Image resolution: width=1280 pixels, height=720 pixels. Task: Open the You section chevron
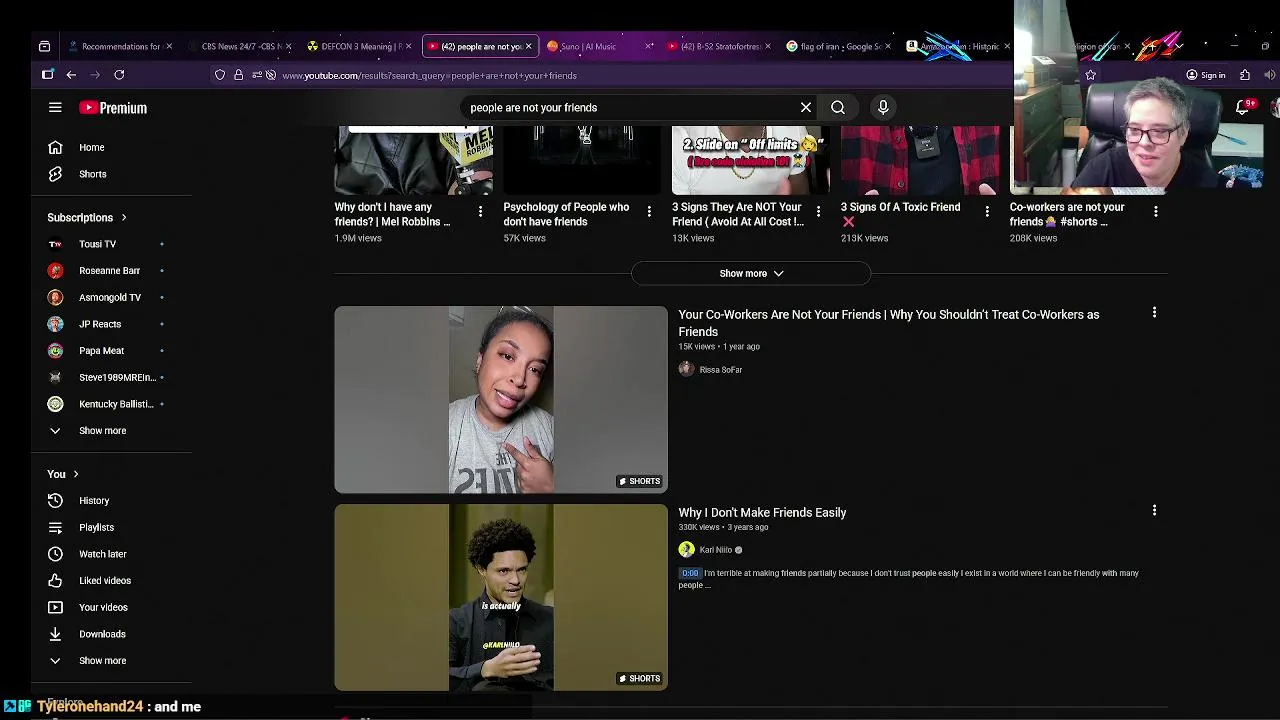pyautogui.click(x=75, y=474)
